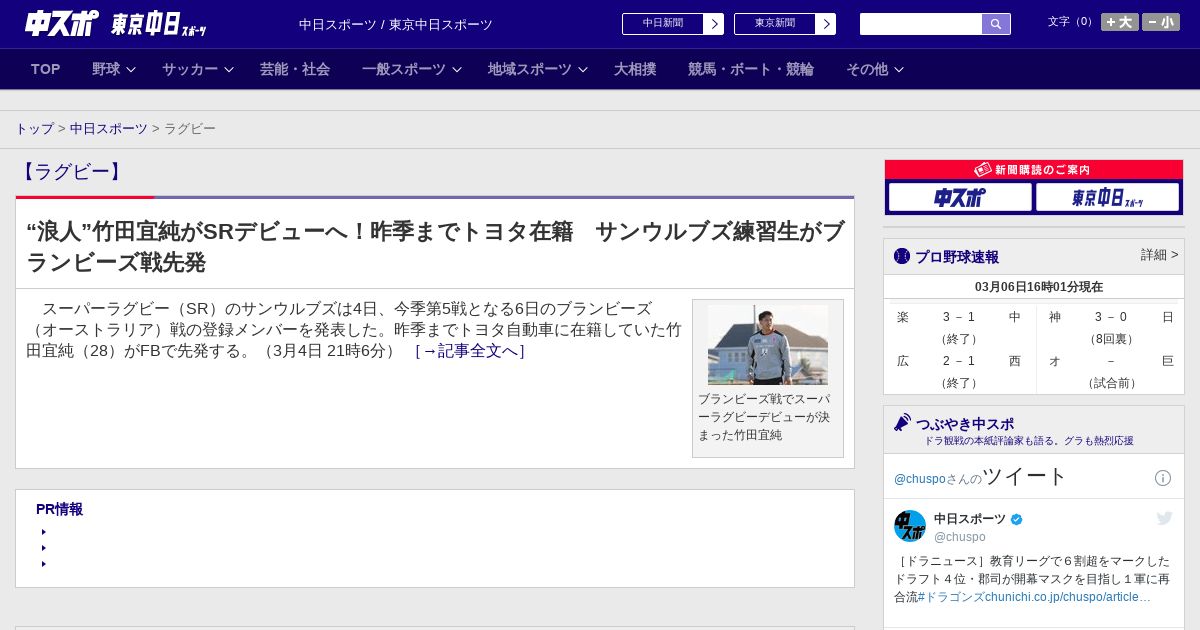This screenshot has height=630, width=1200.
Task: Click the first PR情報 bullet item
Action: pyautogui.click(x=44, y=532)
